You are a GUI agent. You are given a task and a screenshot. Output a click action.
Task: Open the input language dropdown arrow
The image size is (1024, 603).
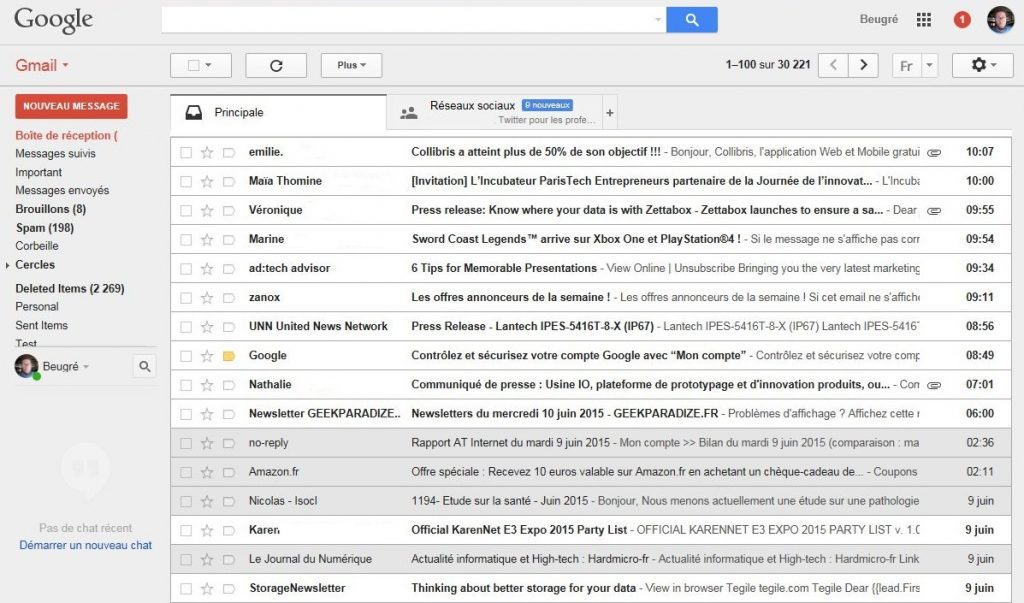click(929, 65)
